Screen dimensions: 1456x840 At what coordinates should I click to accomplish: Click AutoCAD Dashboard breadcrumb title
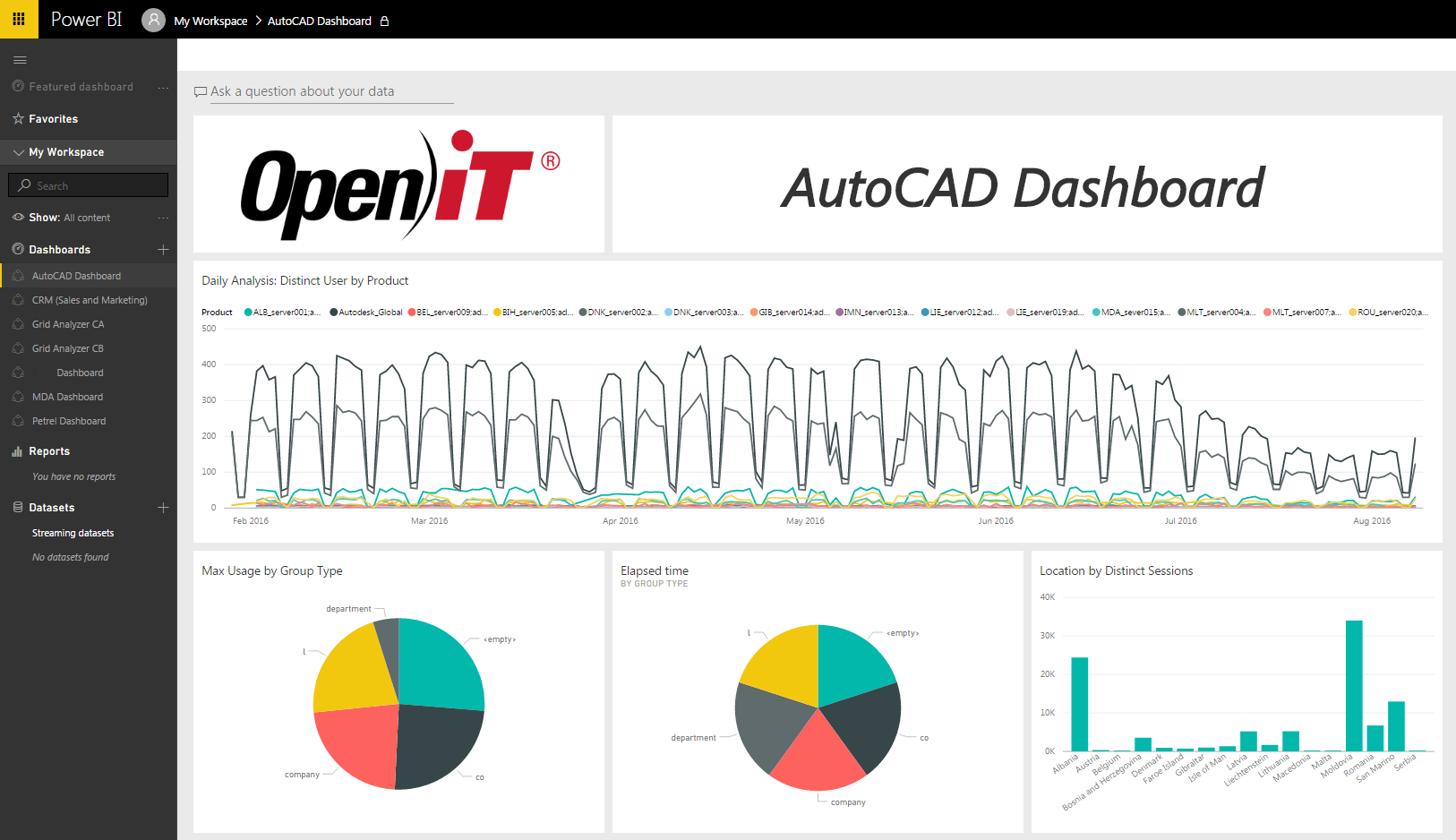coord(320,21)
